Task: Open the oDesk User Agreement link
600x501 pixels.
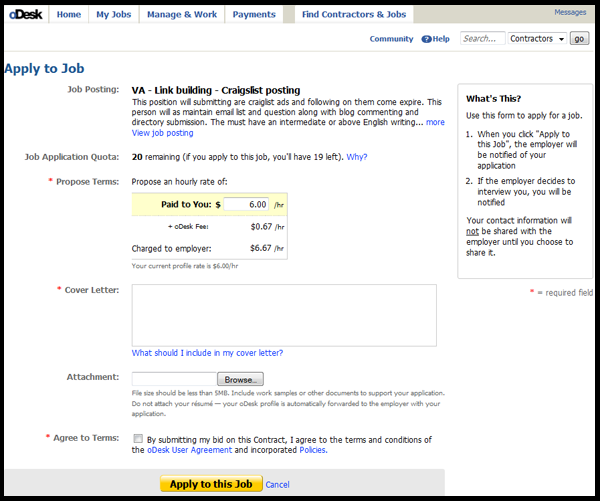Action: [189, 450]
